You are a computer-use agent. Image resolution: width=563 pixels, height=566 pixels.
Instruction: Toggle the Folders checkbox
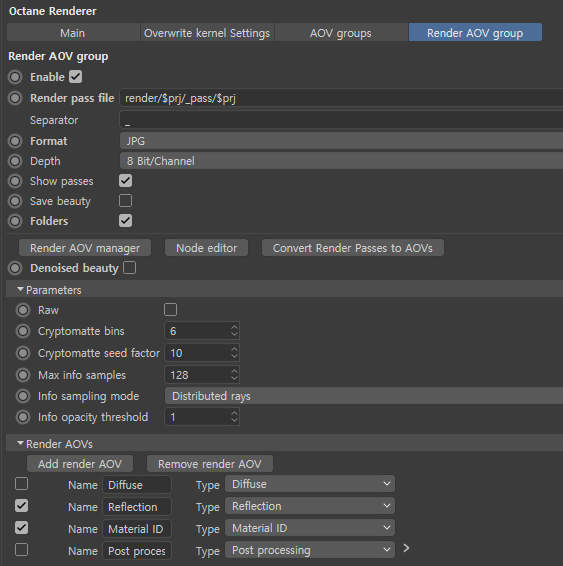coord(126,221)
